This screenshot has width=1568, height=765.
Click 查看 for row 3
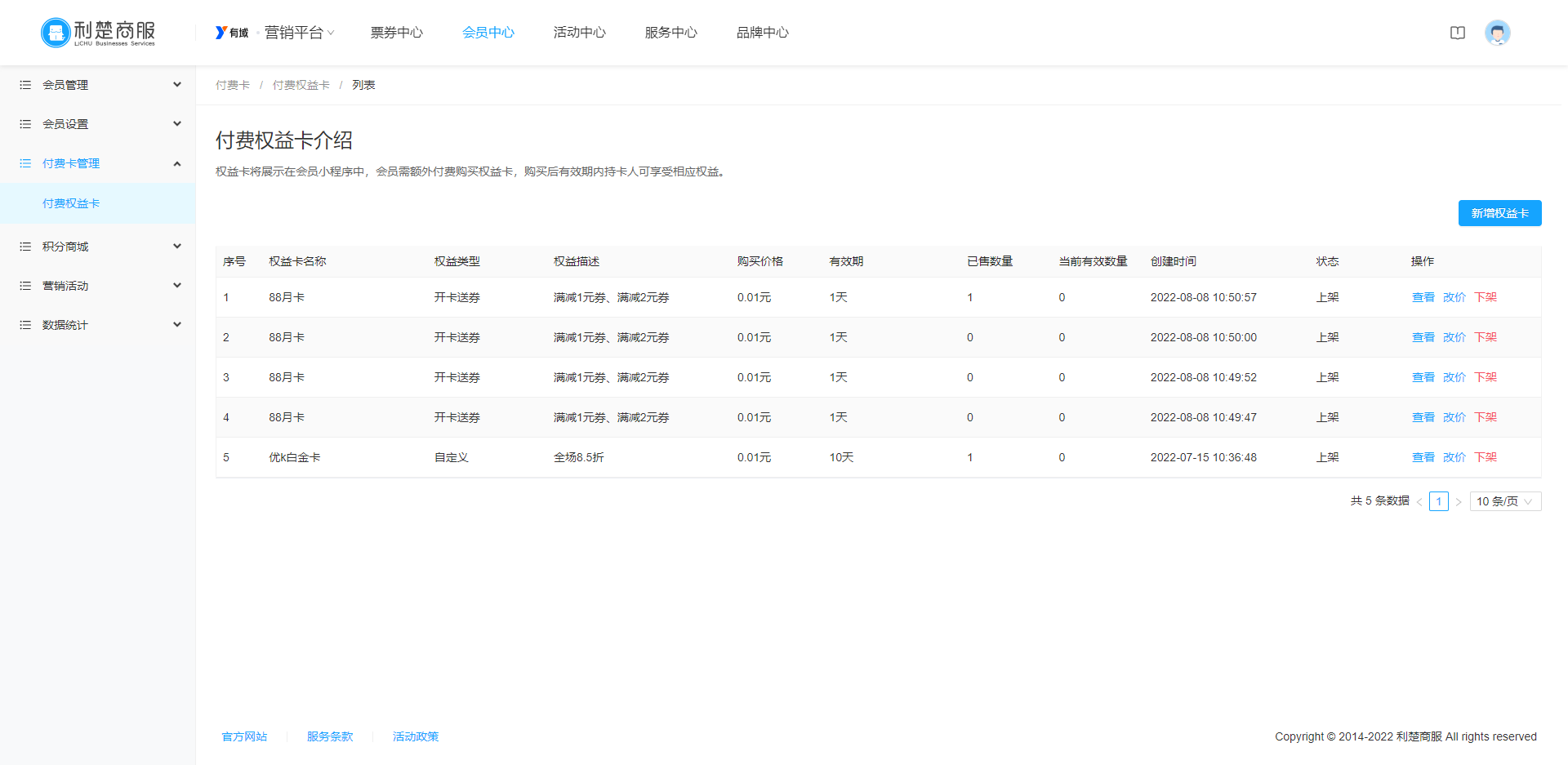click(1423, 377)
